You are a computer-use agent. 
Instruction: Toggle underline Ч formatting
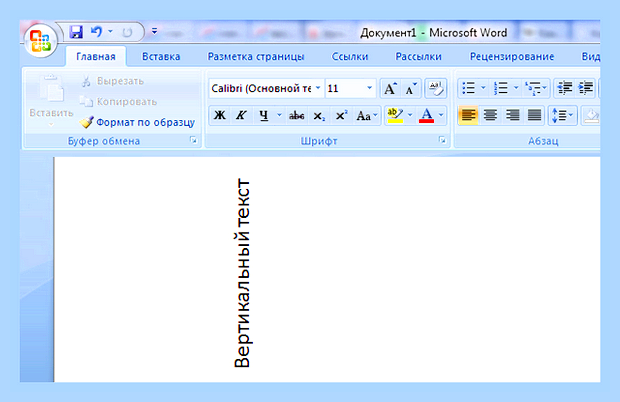click(x=263, y=115)
